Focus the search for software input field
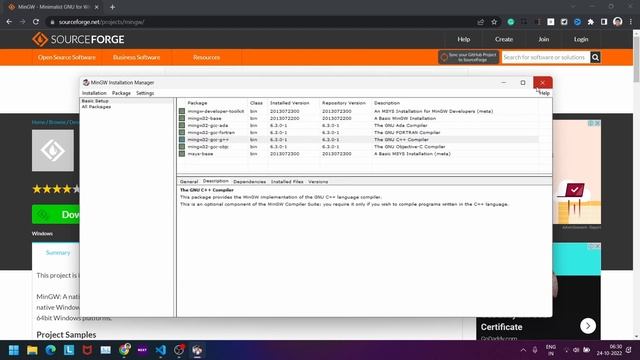 (x=546, y=58)
